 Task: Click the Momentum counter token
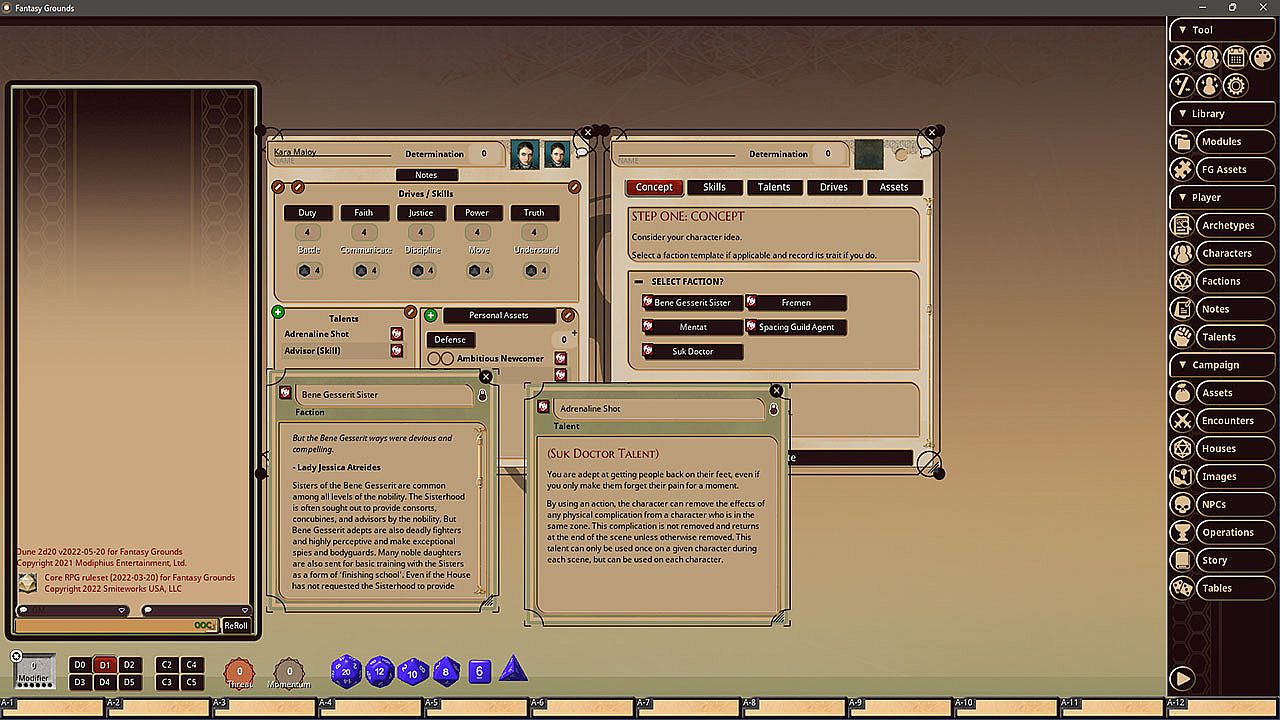pyautogui.click(x=289, y=672)
